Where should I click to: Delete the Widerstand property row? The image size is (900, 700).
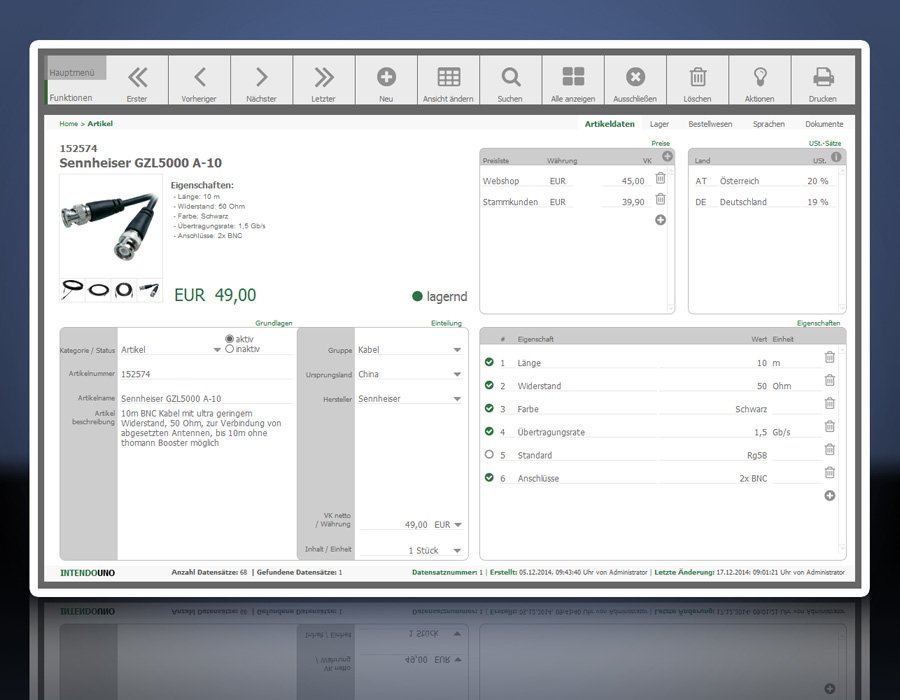tap(829, 380)
